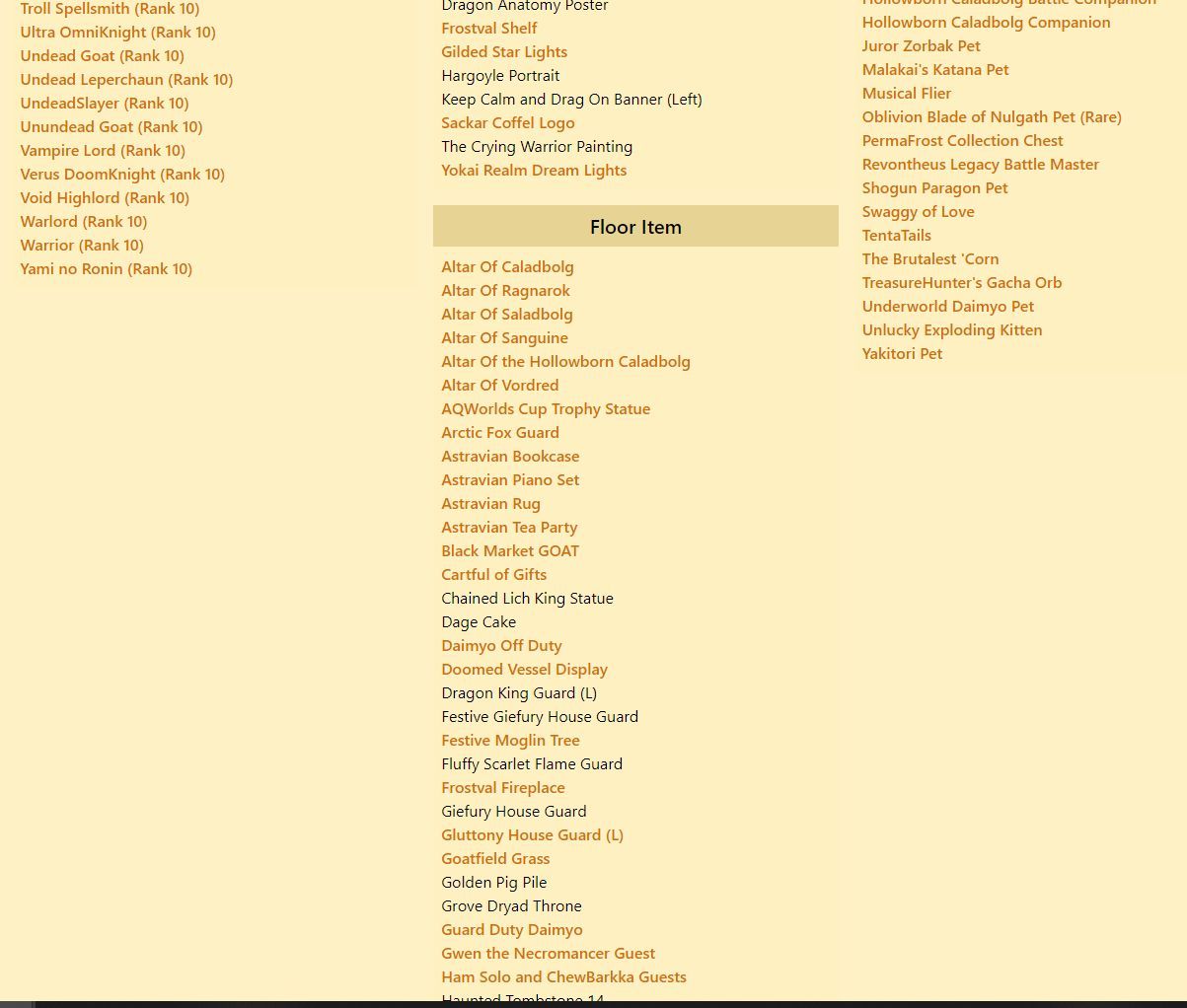Click Dragon King Guard (L) text
This screenshot has height=1008, width=1187.
coord(519,692)
